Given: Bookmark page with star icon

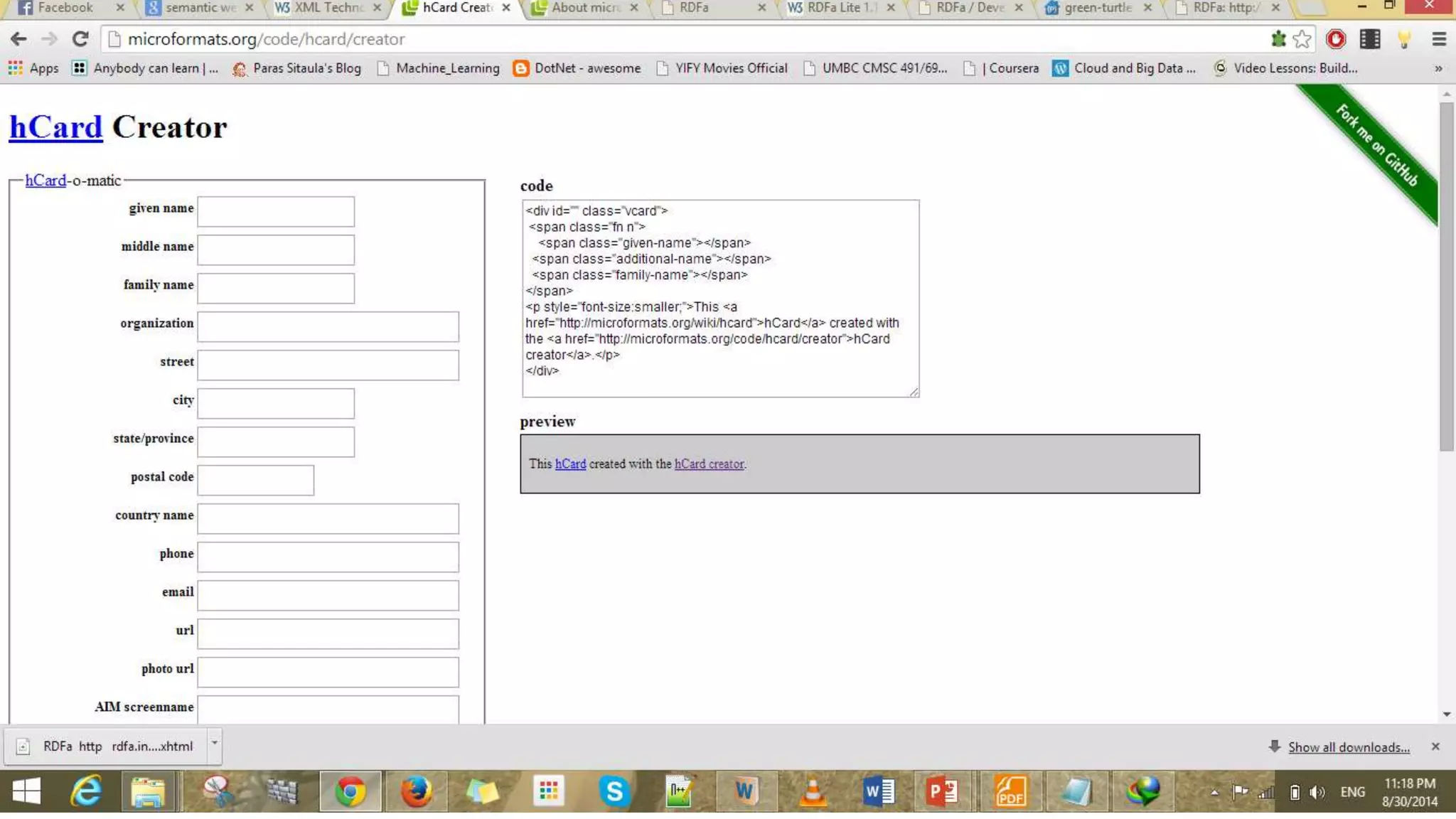Looking at the screenshot, I should click(1302, 39).
